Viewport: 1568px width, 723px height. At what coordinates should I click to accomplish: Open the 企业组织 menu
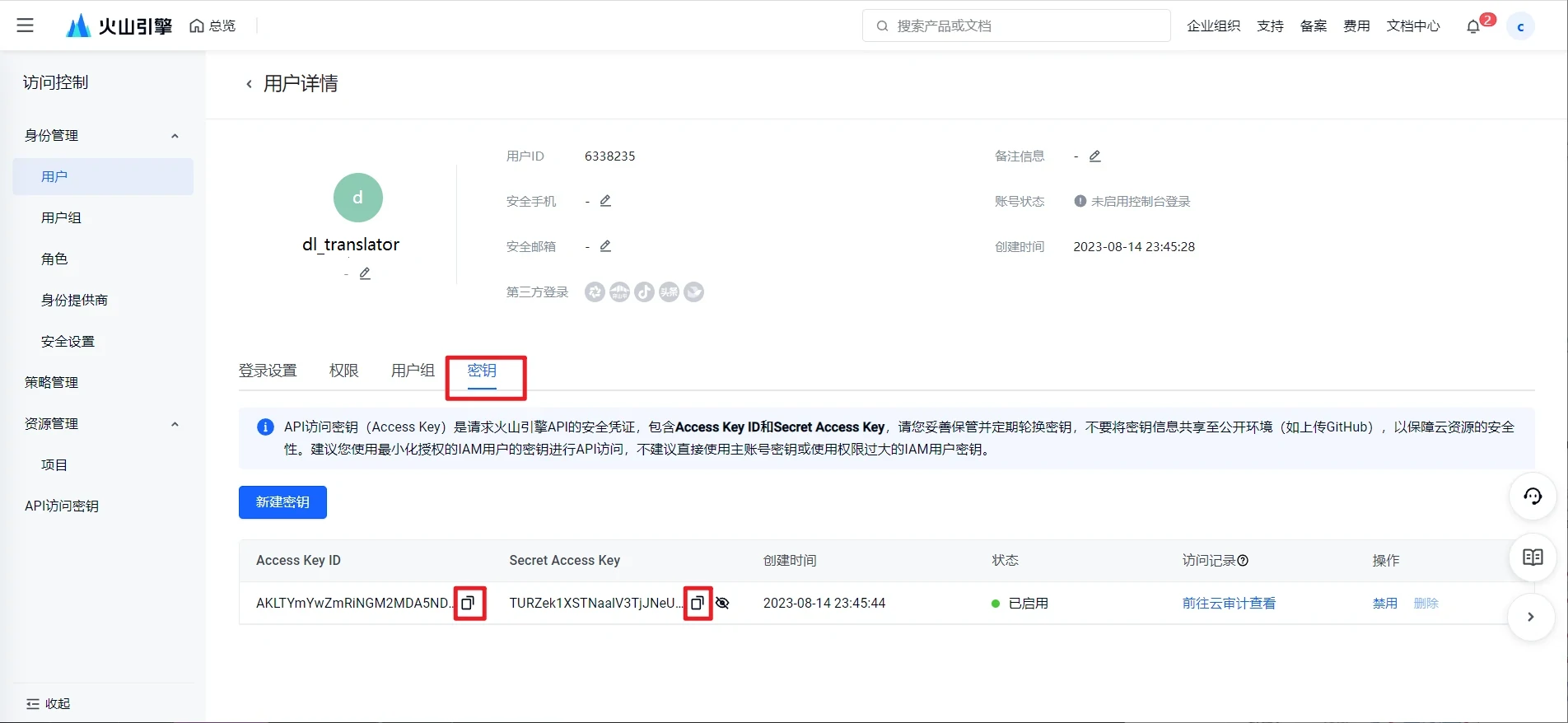[1213, 26]
